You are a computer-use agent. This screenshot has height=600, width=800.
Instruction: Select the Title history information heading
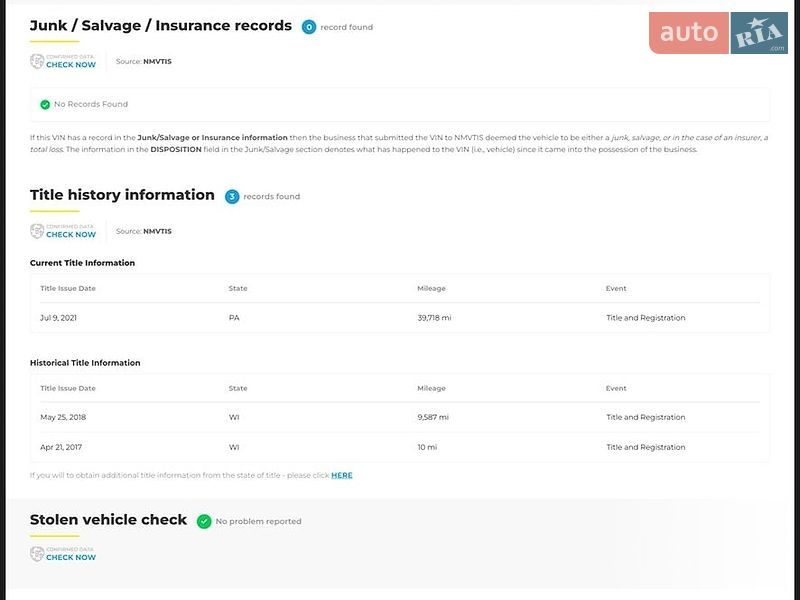pos(122,195)
